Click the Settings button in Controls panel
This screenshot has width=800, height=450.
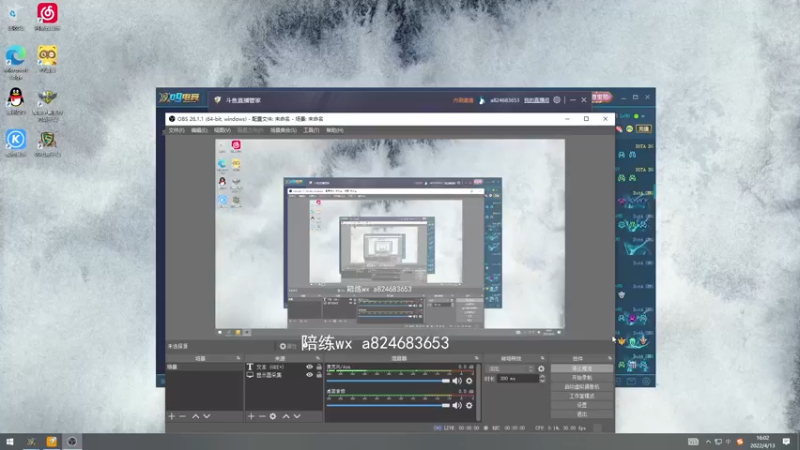[582, 405]
